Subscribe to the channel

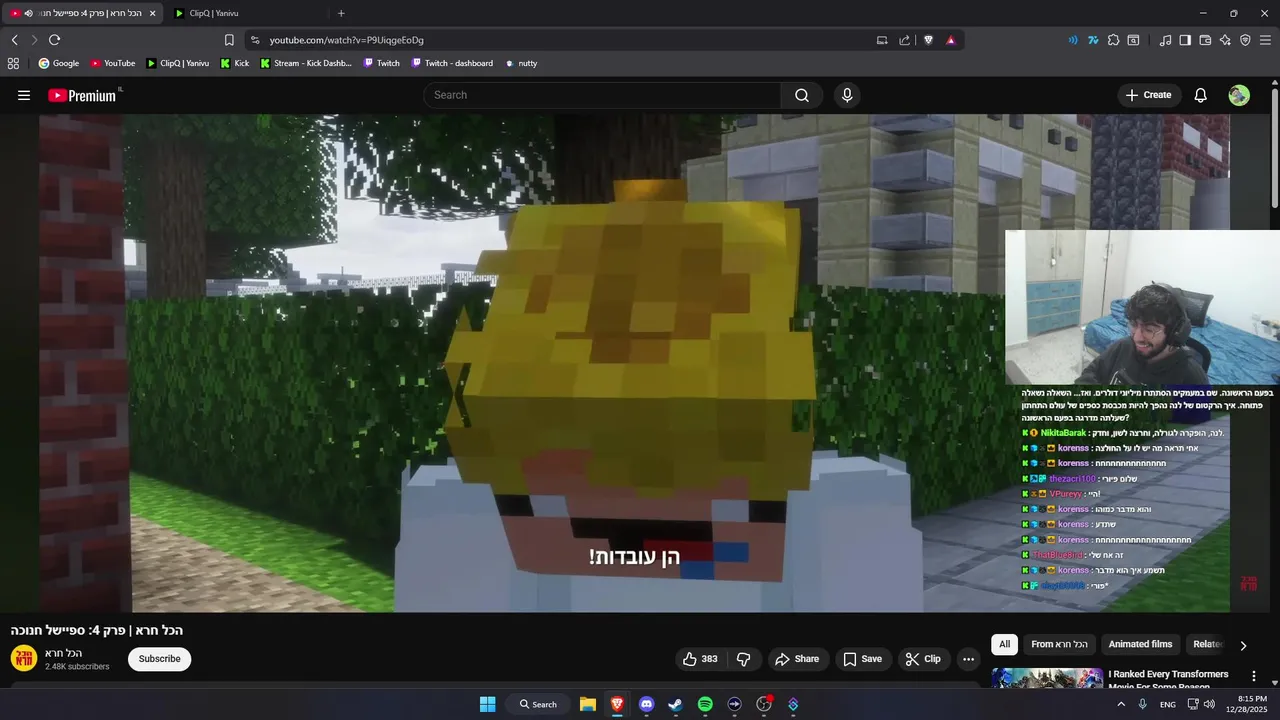point(159,659)
